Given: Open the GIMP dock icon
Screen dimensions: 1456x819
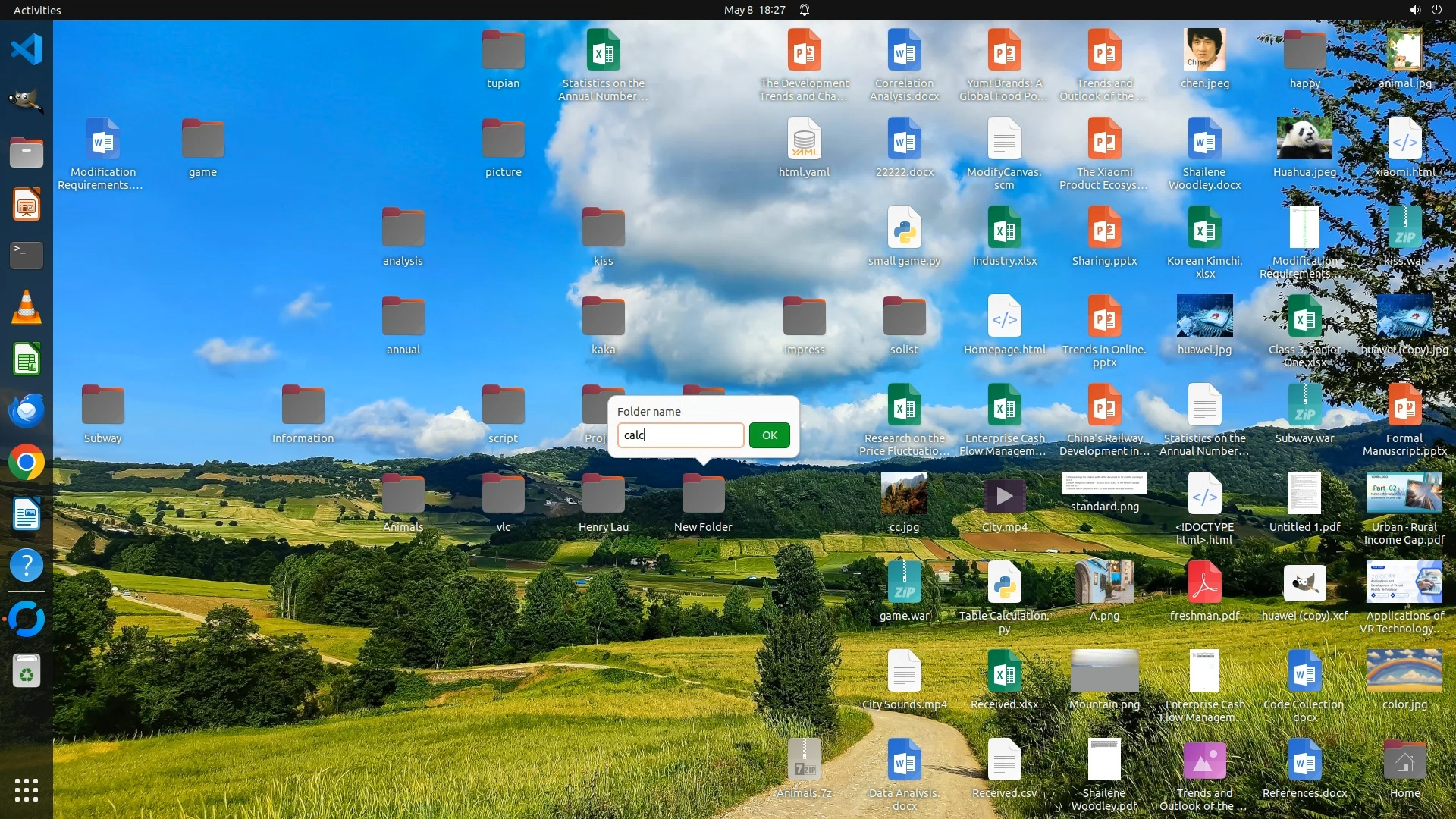Looking at the screenshot, I should pyautogui.click(x=27, y=101).
